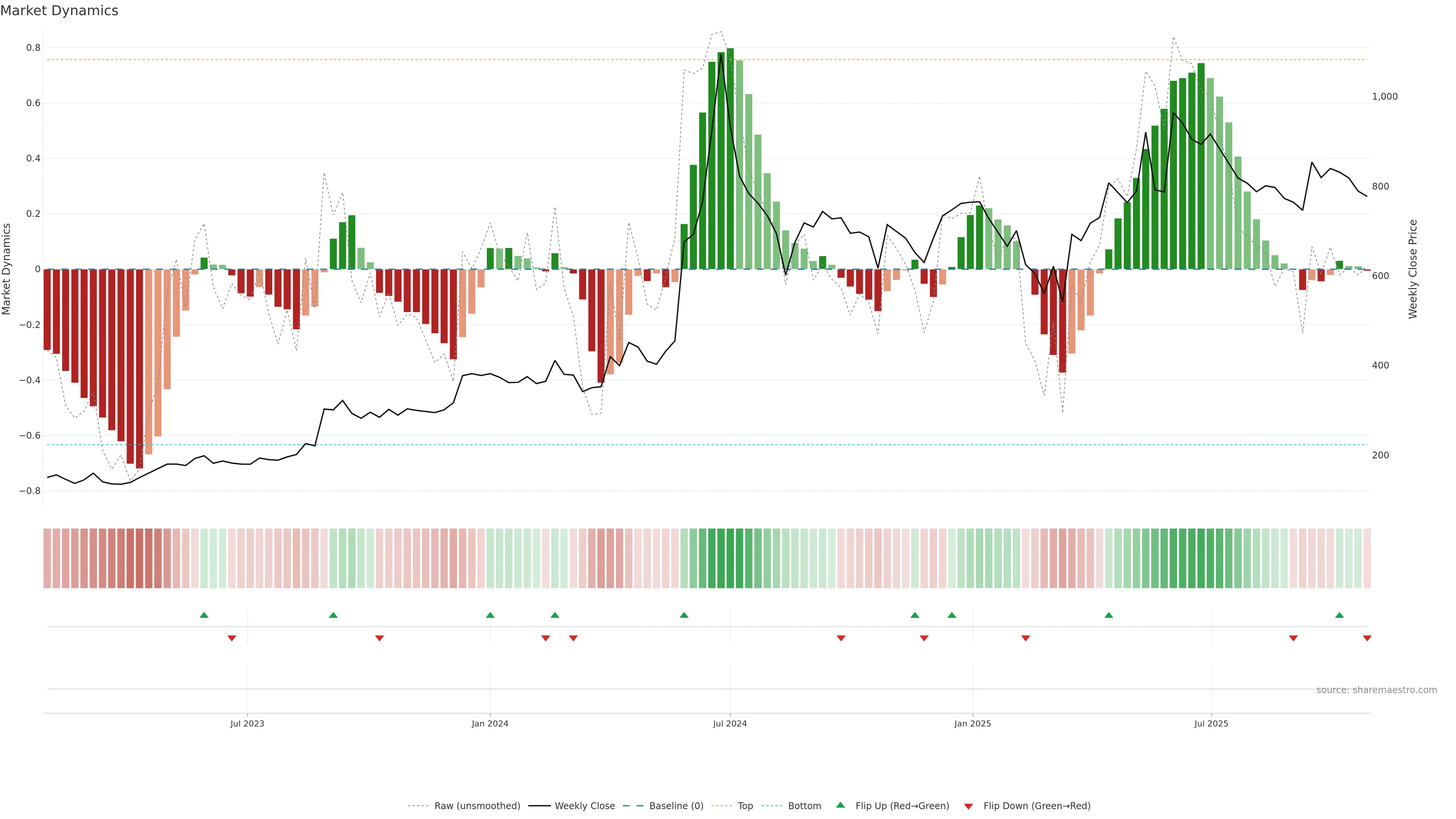This screenshot has height=819, width=1456.
Task: Click flip-up marker just before Jul 2024
Action: (684, 615)
